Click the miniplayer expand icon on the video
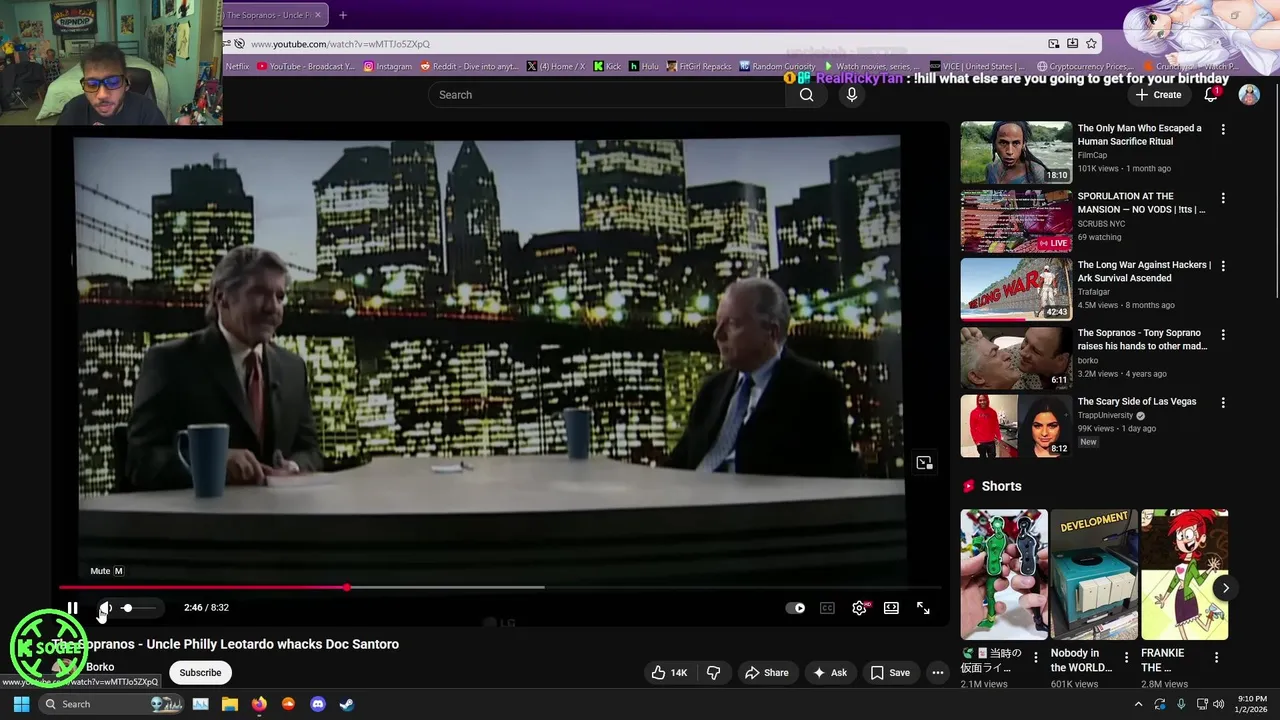This screenshot has width=1280, height=720. [924, 463]
